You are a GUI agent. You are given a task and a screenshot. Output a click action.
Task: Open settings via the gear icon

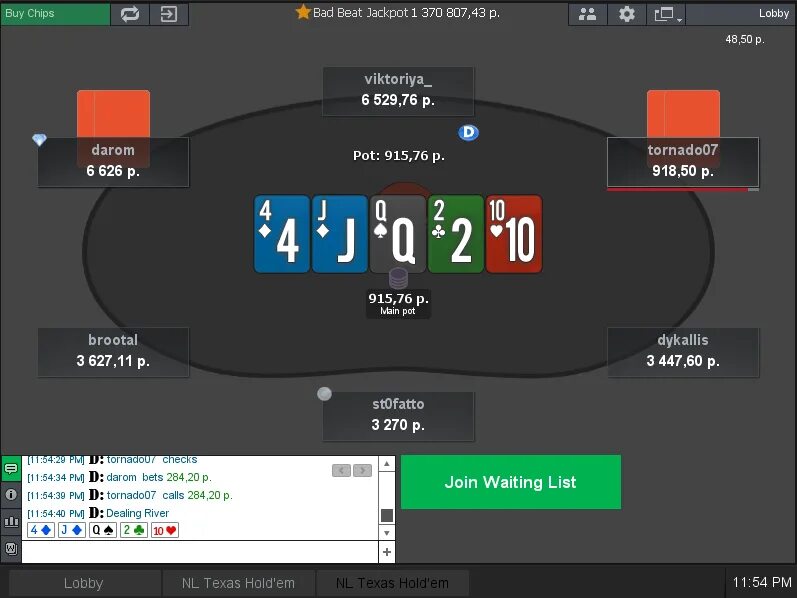click(x=627, y=14)
